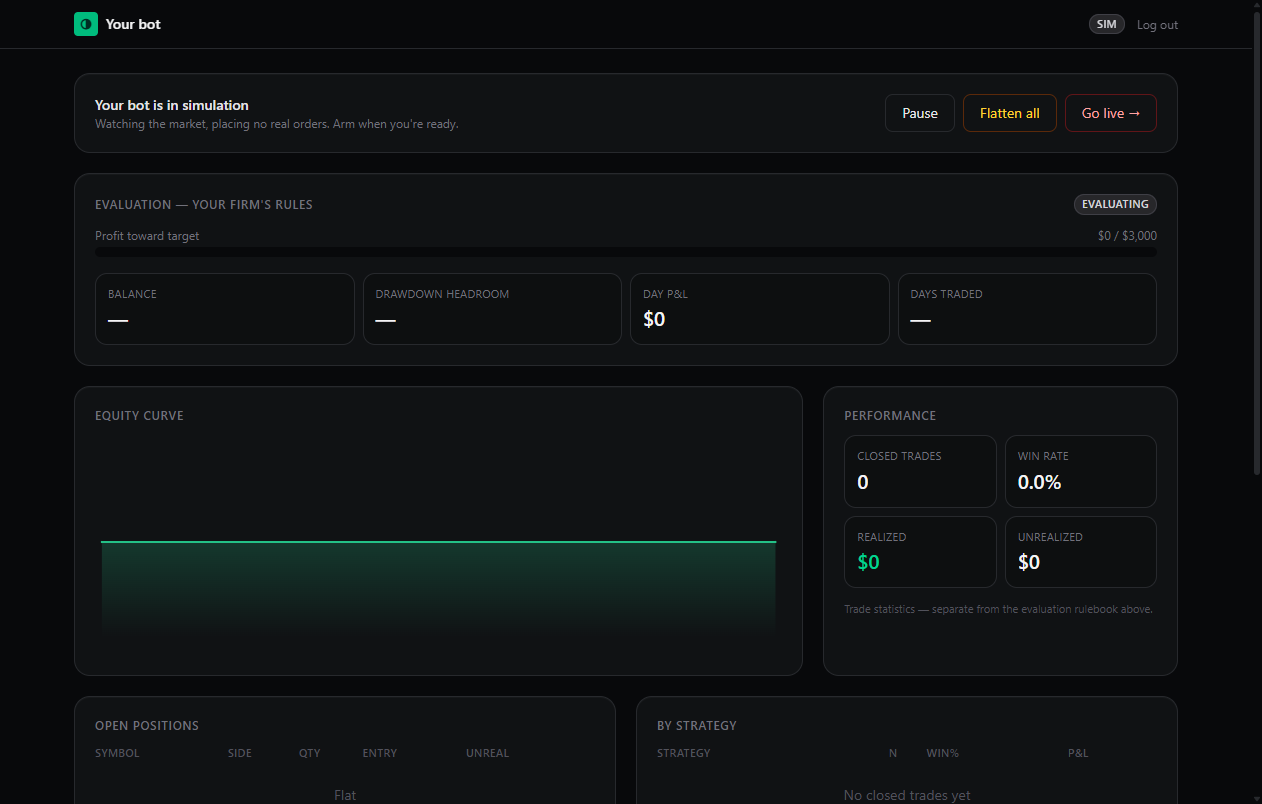Screen dimensions: 1262x804
Task: Click the Unreal column header
Action: coord(487,753)
